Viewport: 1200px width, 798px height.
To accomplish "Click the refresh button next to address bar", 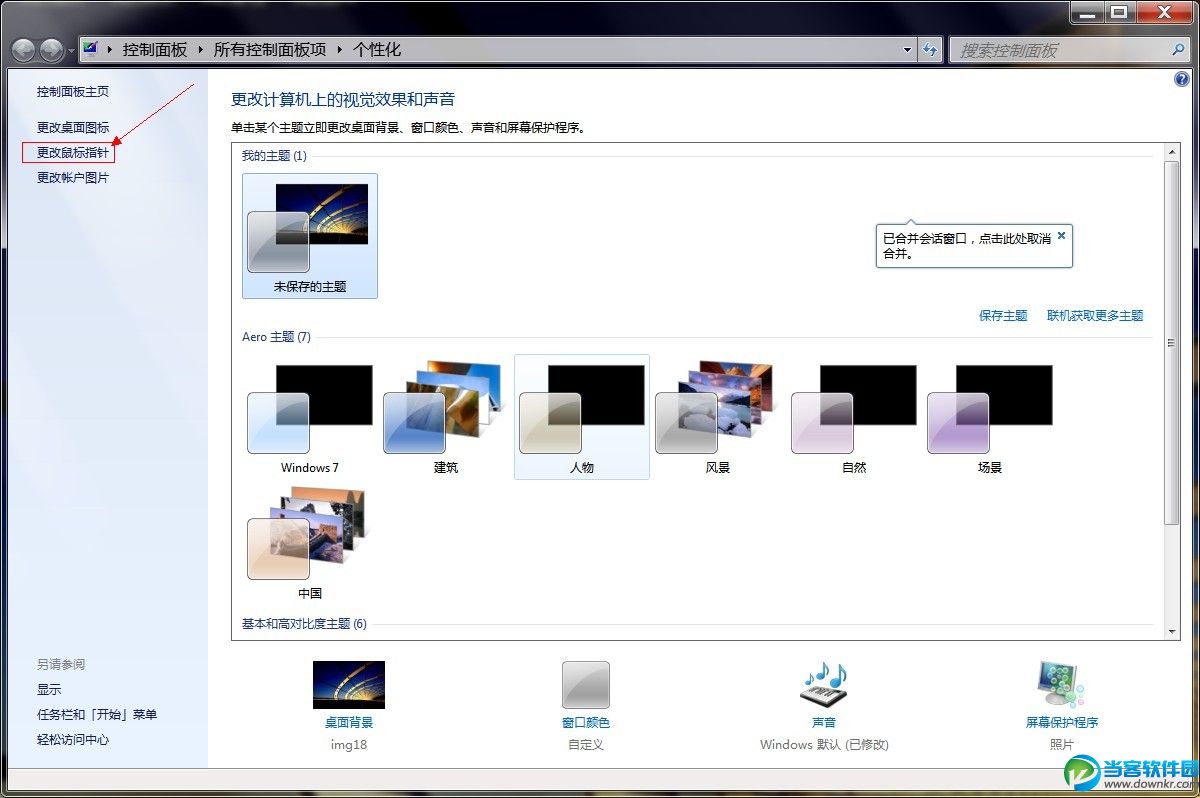I will pos(930,49).
